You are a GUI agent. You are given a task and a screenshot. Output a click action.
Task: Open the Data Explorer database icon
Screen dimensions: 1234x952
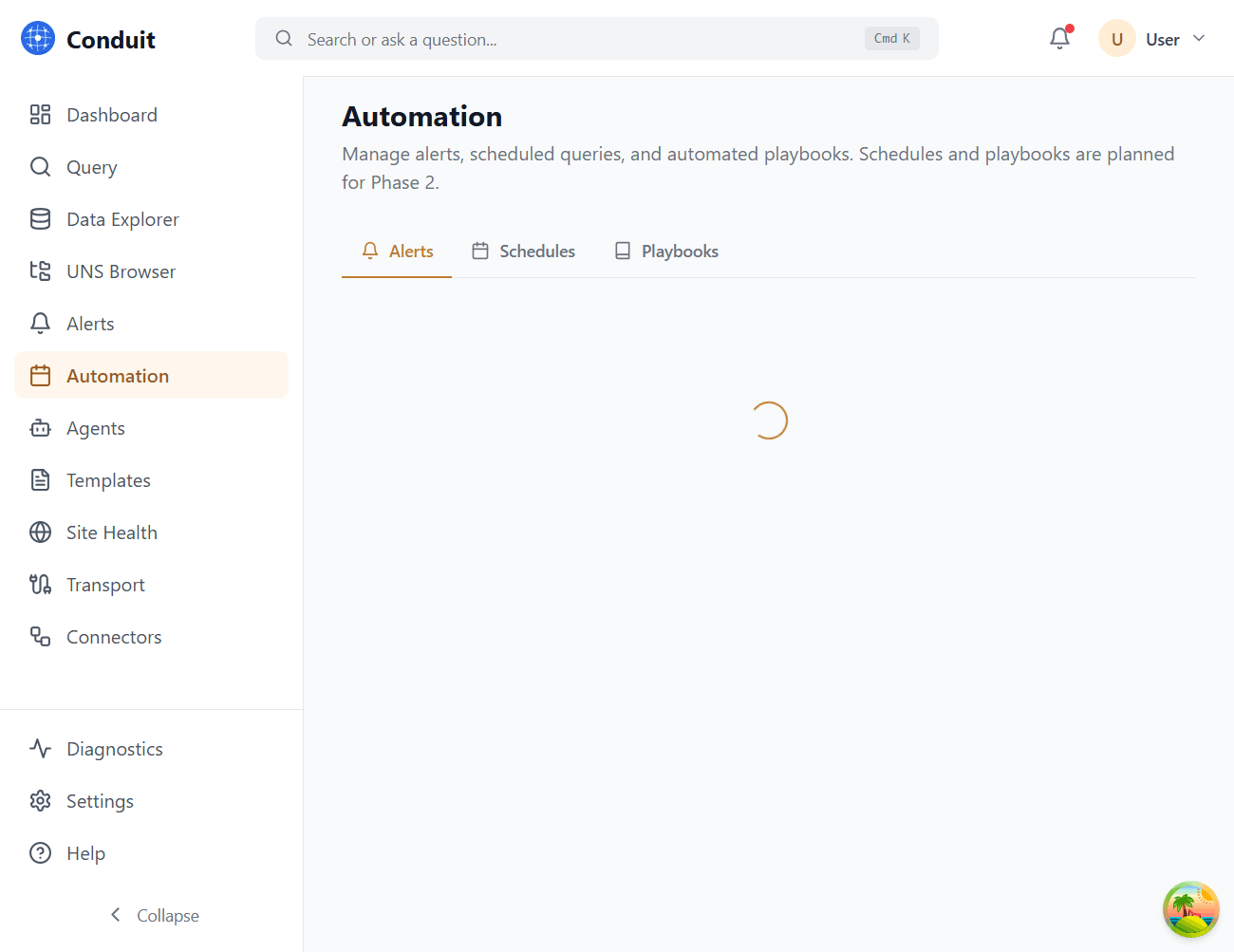click(40, 219)
